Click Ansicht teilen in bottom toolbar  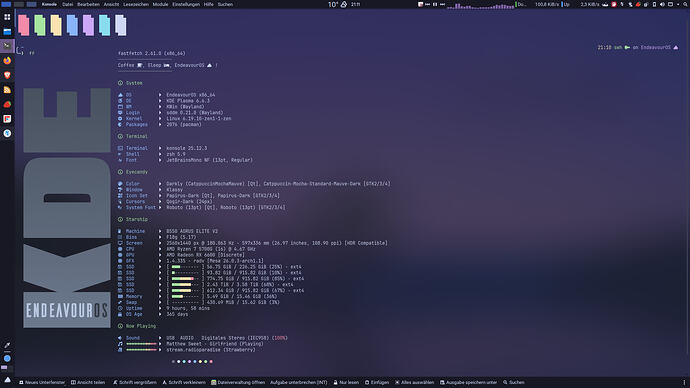88,382
